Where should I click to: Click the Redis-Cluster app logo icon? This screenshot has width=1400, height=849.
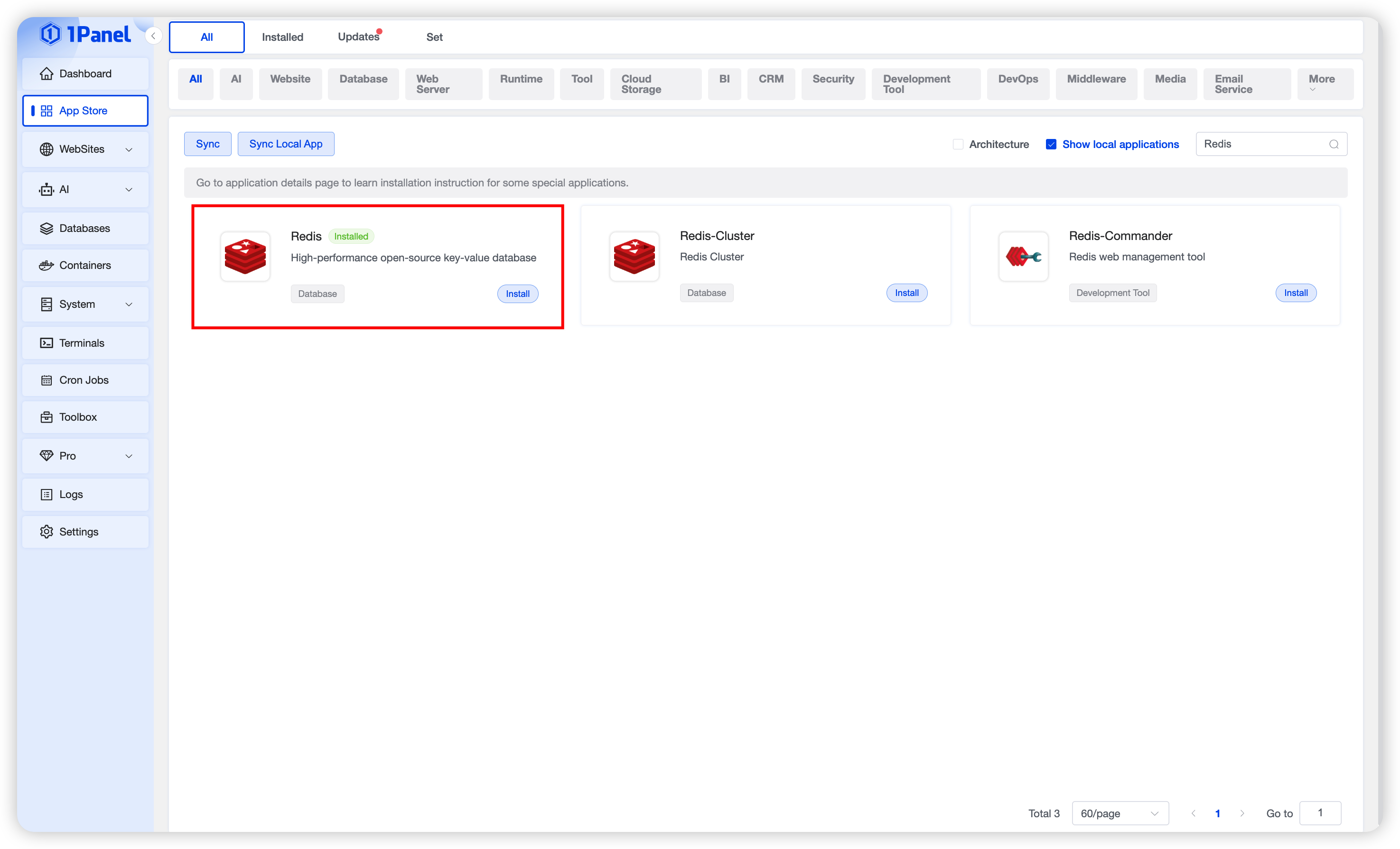634,256
